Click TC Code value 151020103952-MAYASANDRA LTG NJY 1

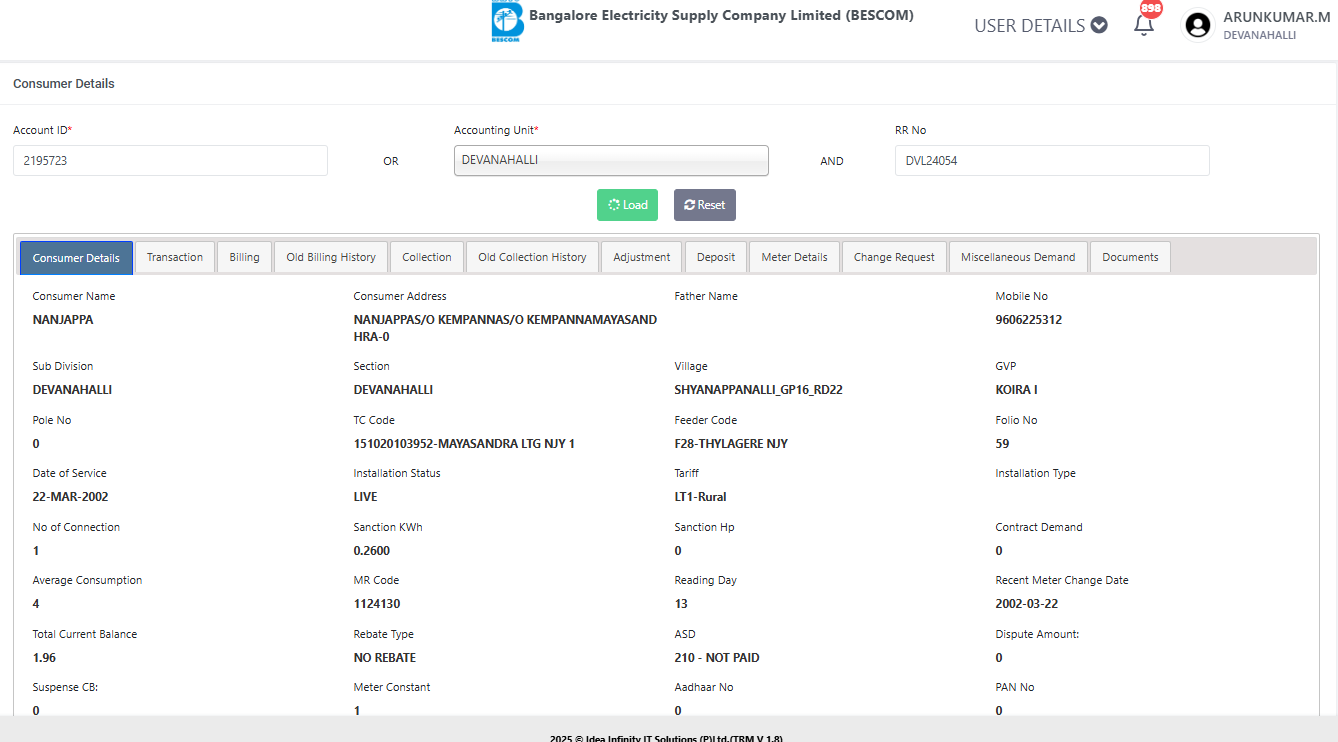(x=464, y=444)
